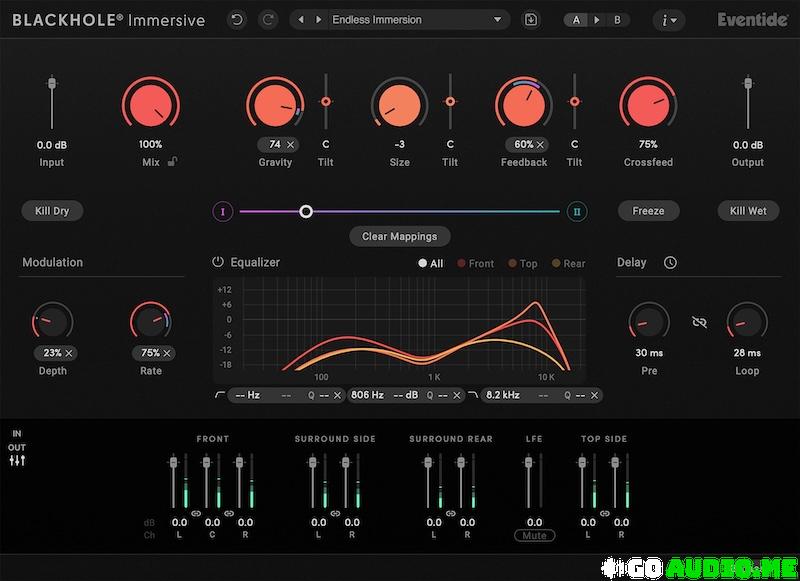This screenshot has height=581, width=800.
Task: Click the Gravity Tilt slider handle
Action: click(326, 102)
